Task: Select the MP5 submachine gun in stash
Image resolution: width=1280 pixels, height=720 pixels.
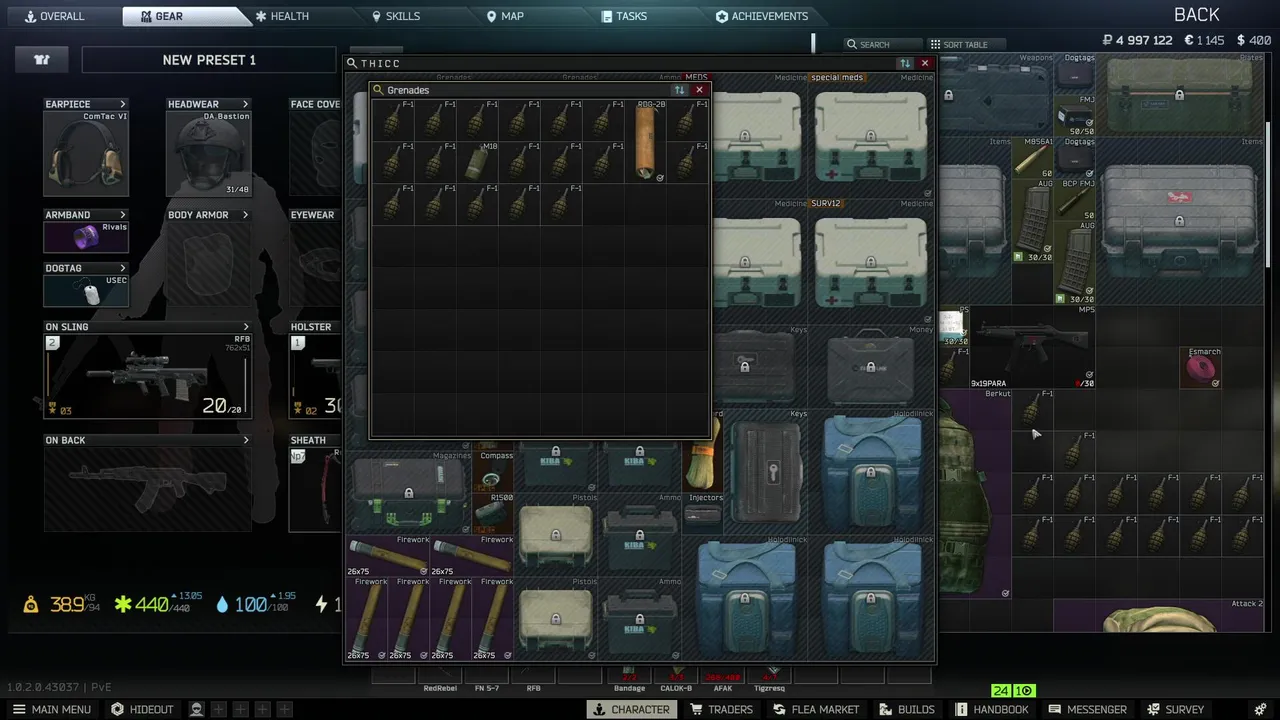Action: point(1032,347)
